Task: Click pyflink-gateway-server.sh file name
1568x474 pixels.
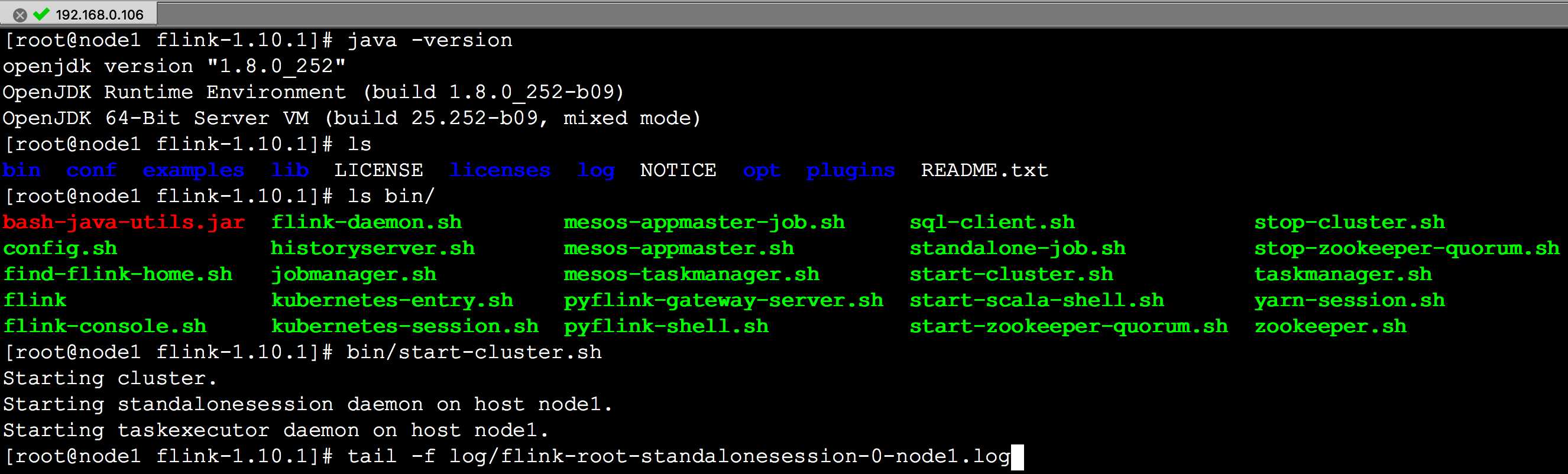Action: [723, 301]
